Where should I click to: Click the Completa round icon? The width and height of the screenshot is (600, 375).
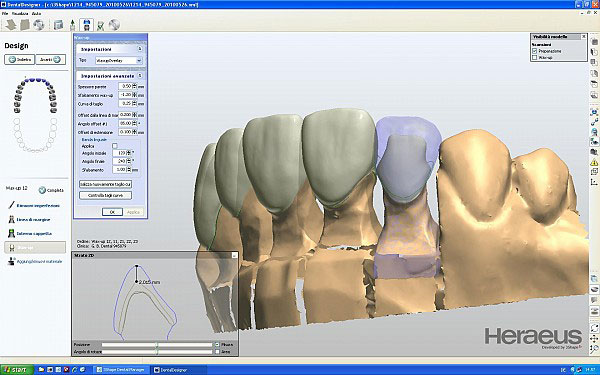pyautogui.click(x=42, y=190)
